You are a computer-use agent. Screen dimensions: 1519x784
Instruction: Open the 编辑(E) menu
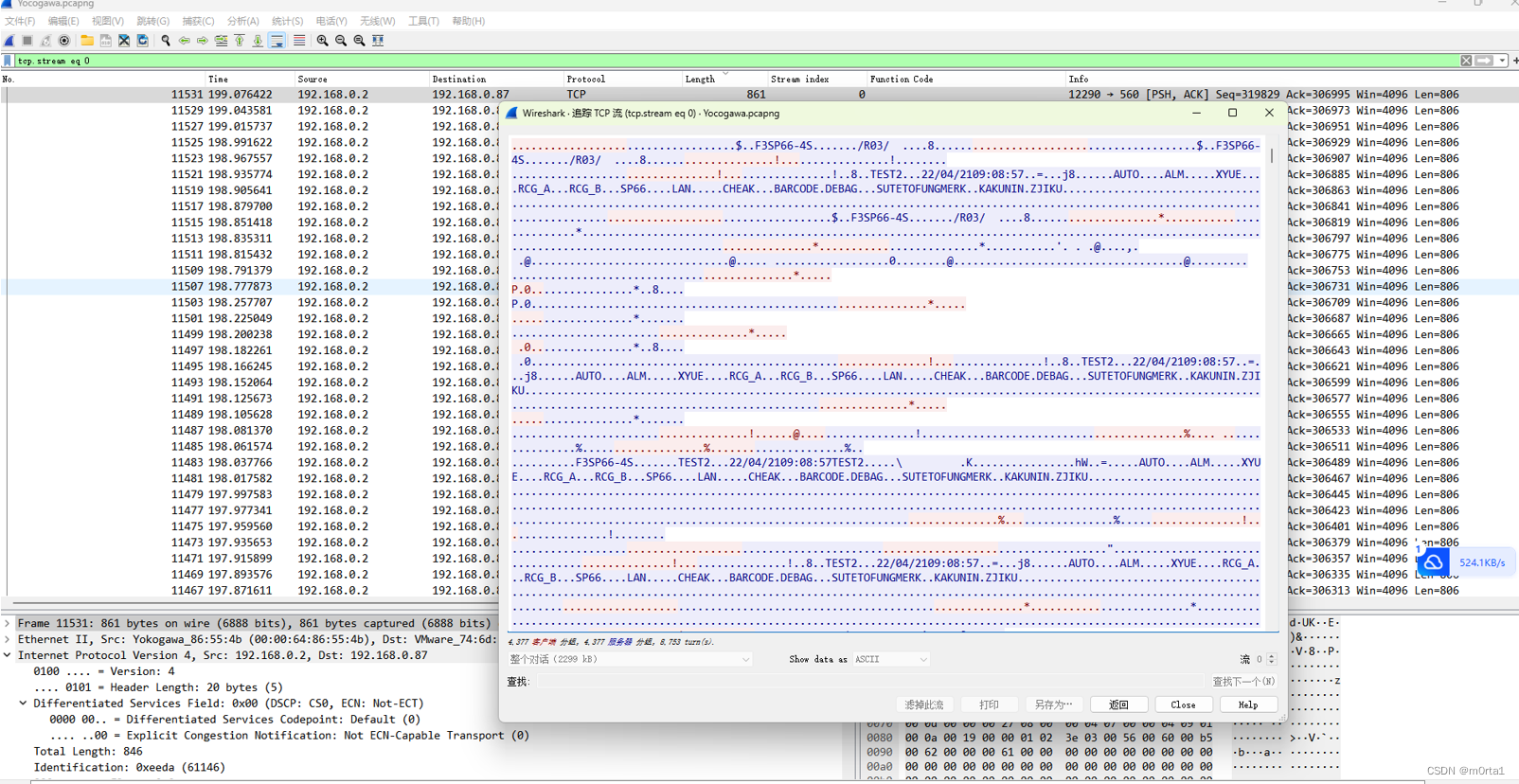click(x=63, y=21)
